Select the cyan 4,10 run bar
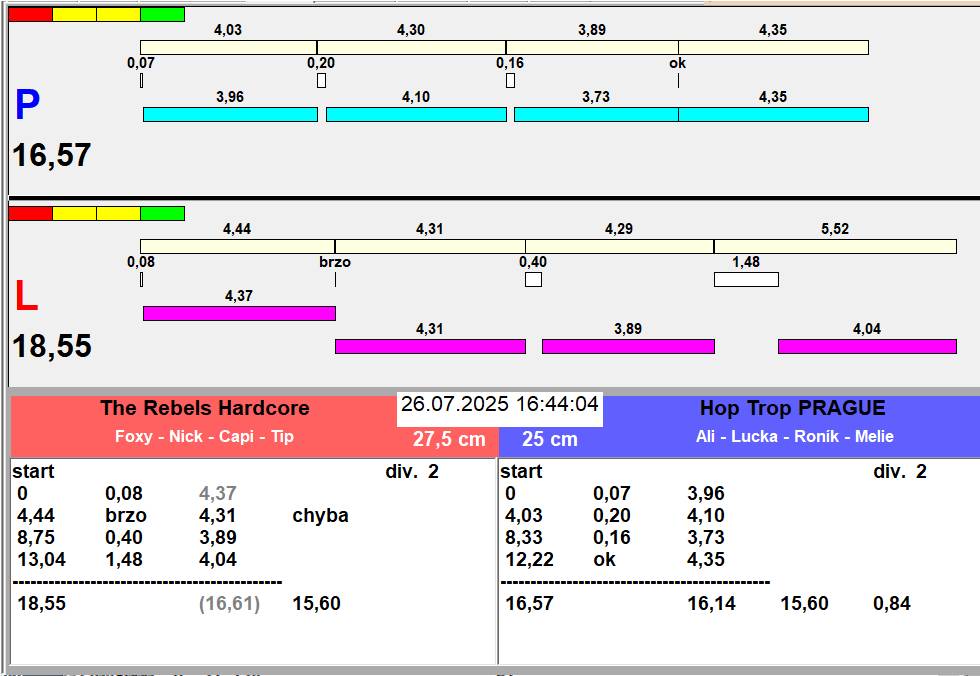This screenshot has height=676, width=980. coord(416,114)
